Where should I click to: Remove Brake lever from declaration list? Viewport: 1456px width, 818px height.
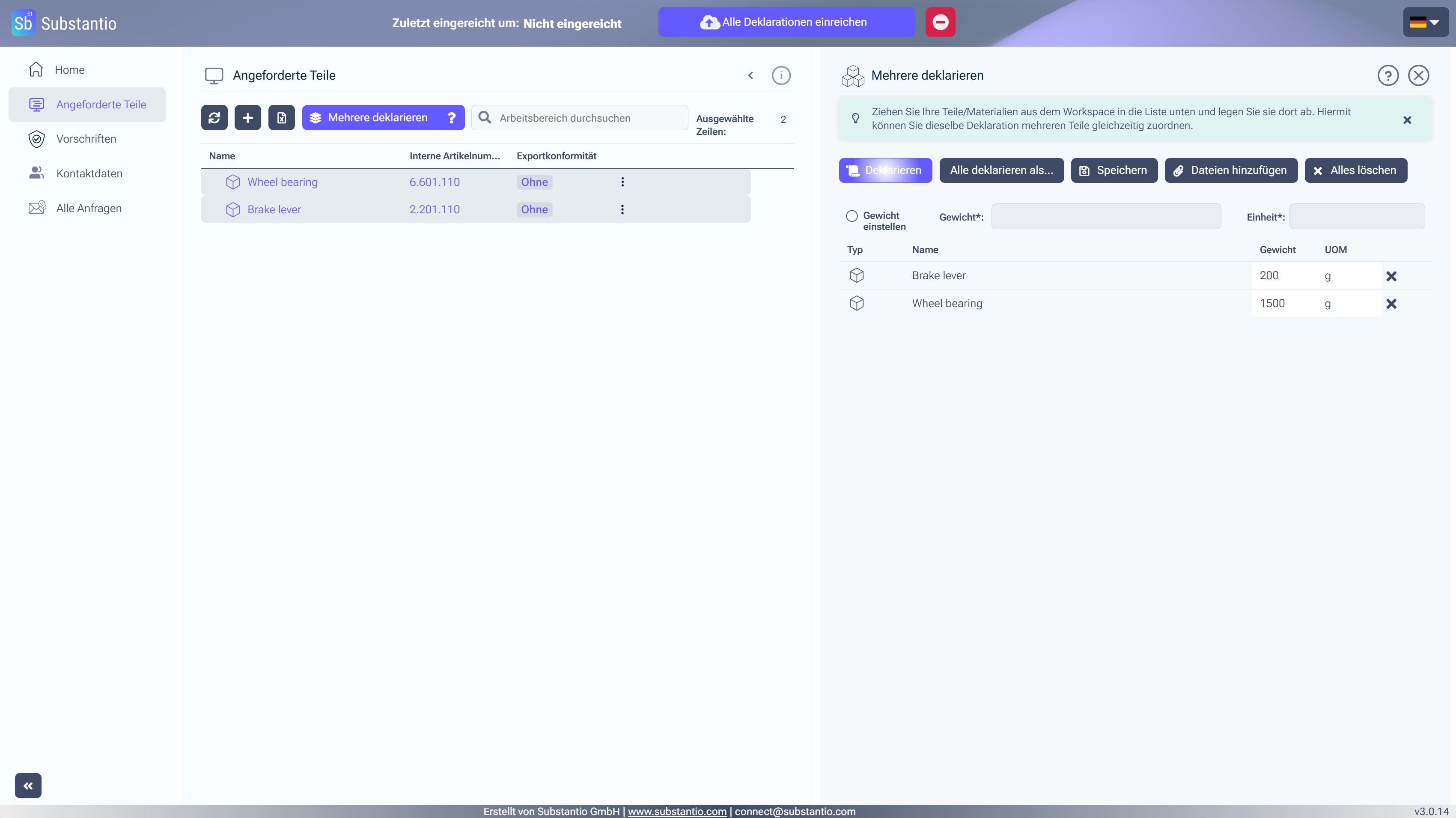point(1391,276)
